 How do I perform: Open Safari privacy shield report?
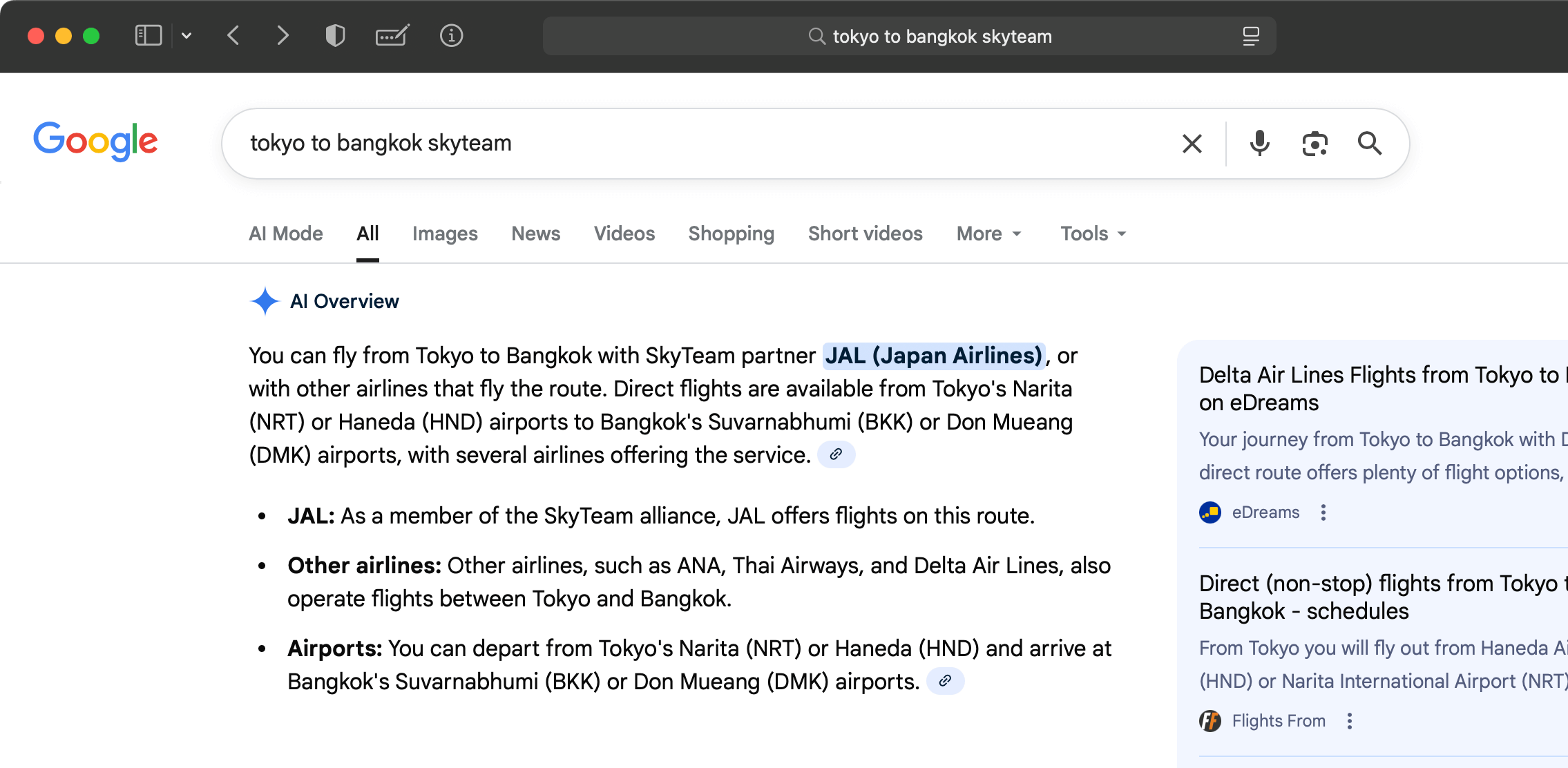click(x=335, y=36)
